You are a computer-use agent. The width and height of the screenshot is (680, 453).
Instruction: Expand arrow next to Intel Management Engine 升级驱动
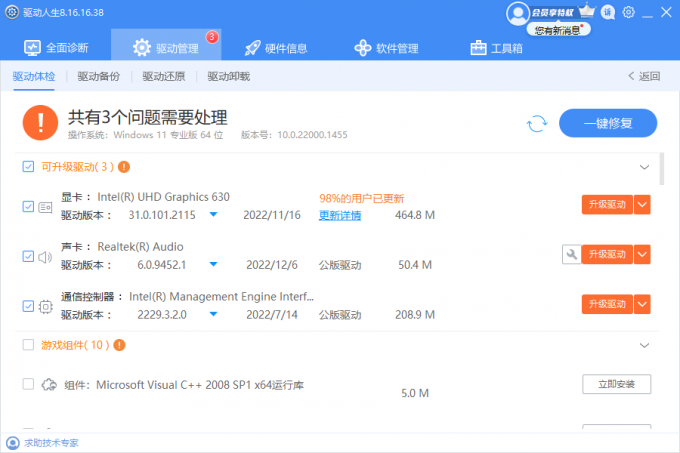643,304
